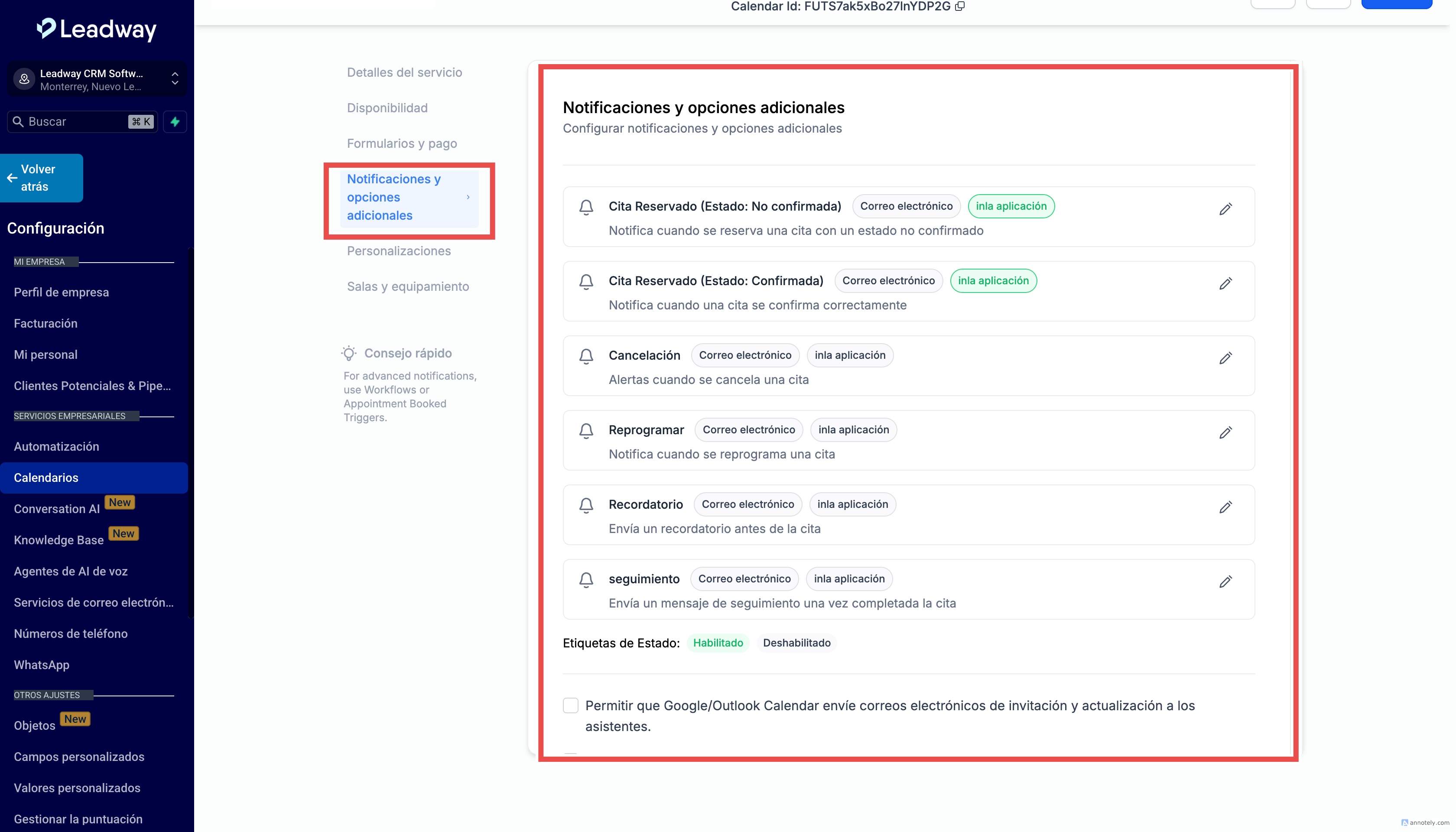Click chevron beside Notificaciones y opciones adicionales
This screenshot has width=1456, height=832.
click(468, 197)
